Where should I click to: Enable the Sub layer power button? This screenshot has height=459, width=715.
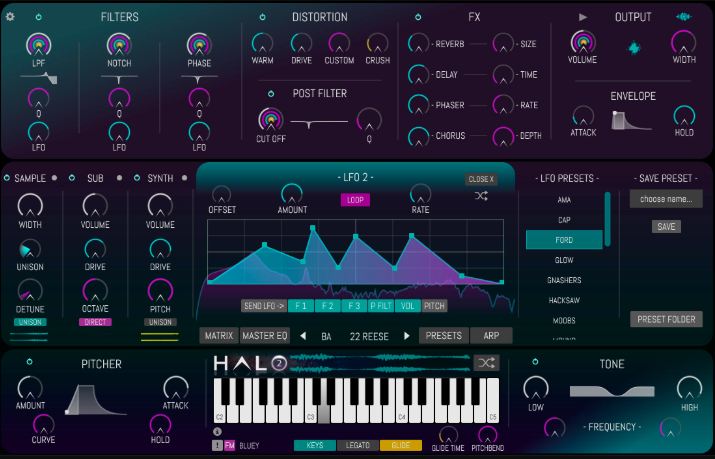72,178
